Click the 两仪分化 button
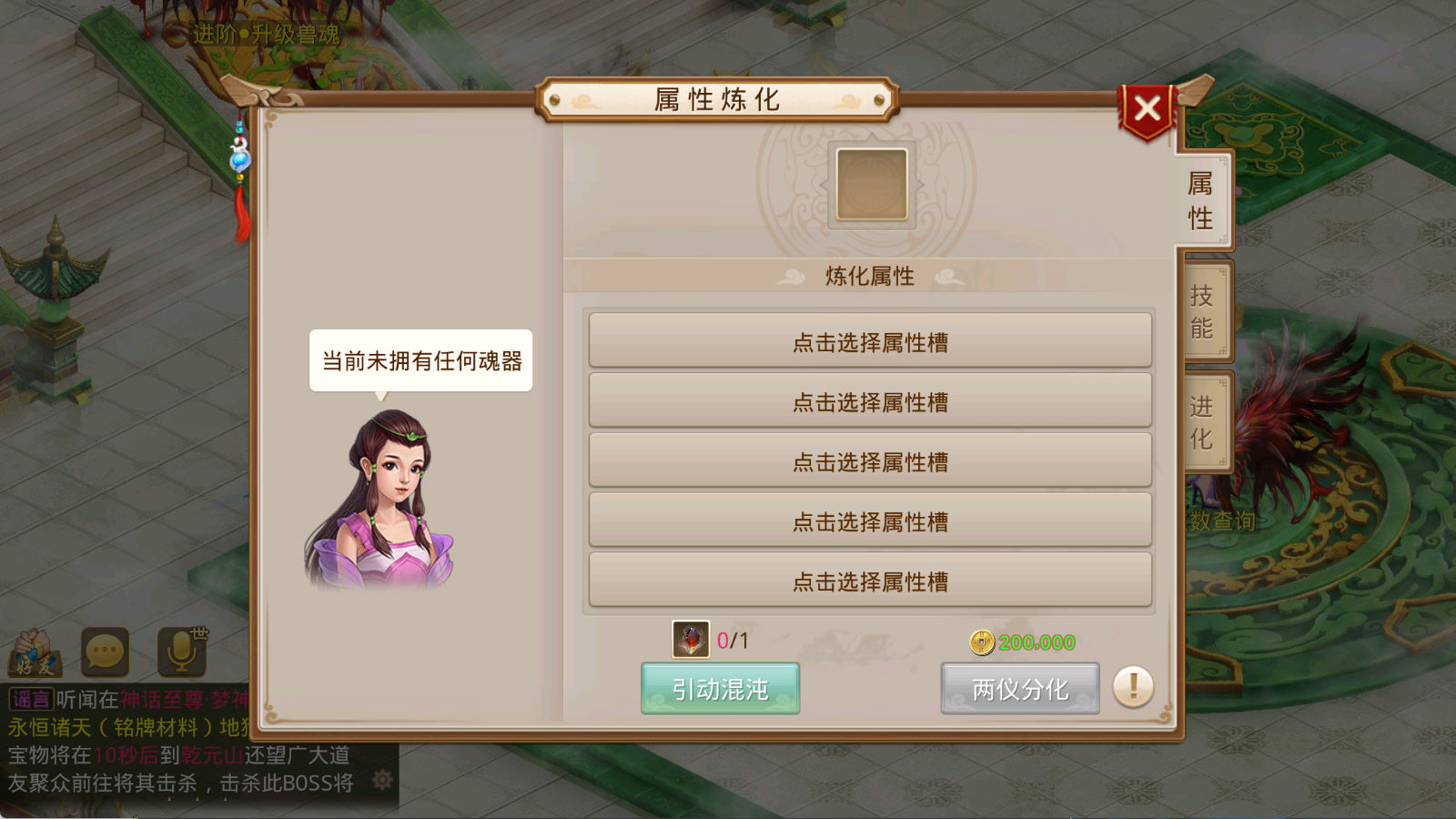 click(1020, 689)
